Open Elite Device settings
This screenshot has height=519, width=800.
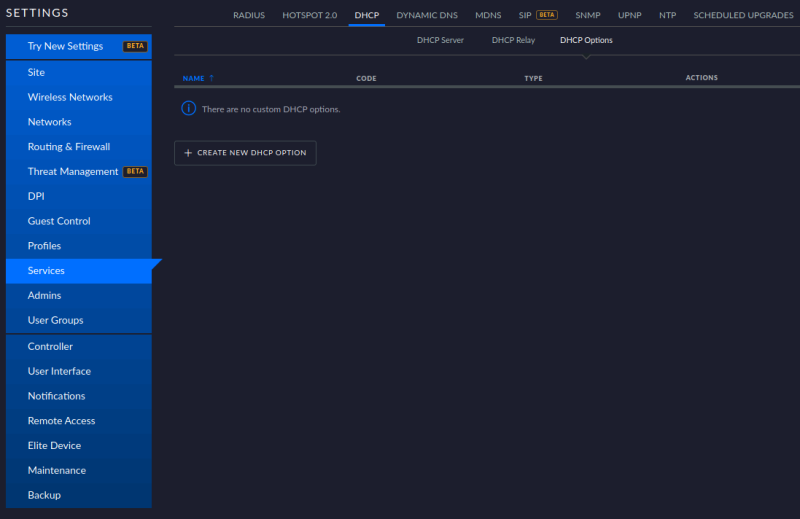[x=79, y=446]
